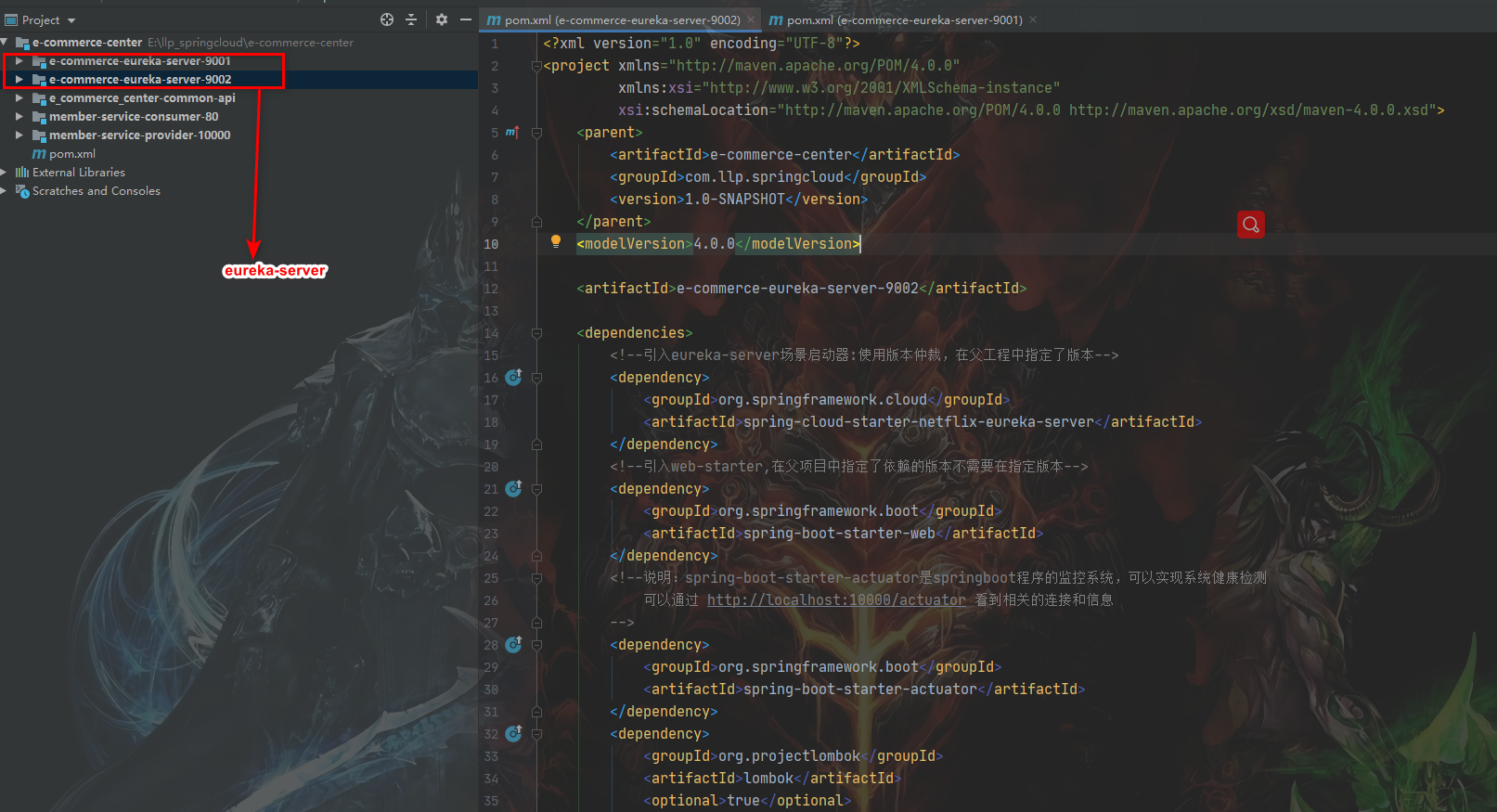Click the parent artifactId e-commerce-center on line 6
The height and width of the screenshot is (812, 1497).
tap(781, 155)
